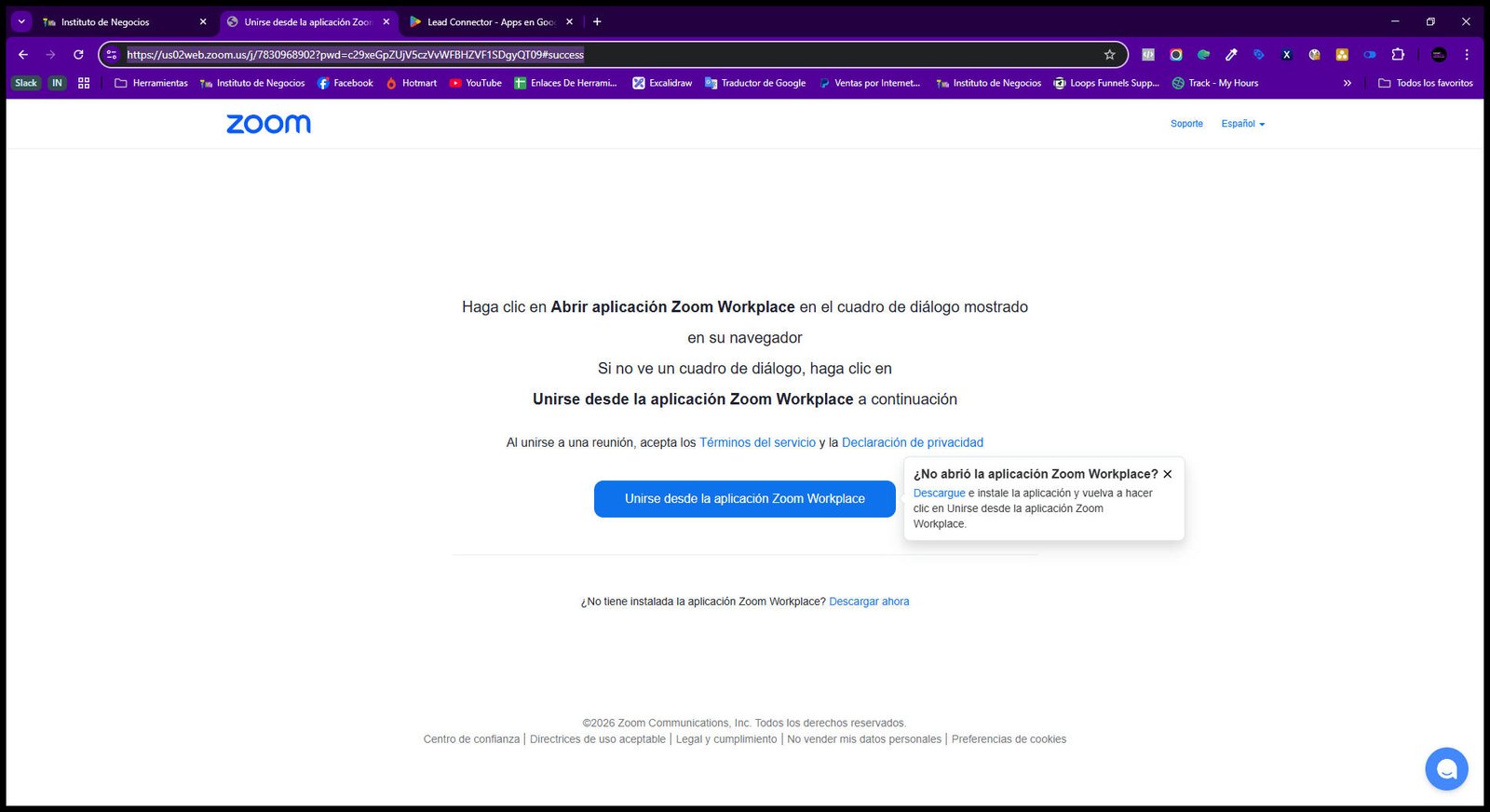
Task: Click the Descargue link in the tooltip
Action: [939, 494]
